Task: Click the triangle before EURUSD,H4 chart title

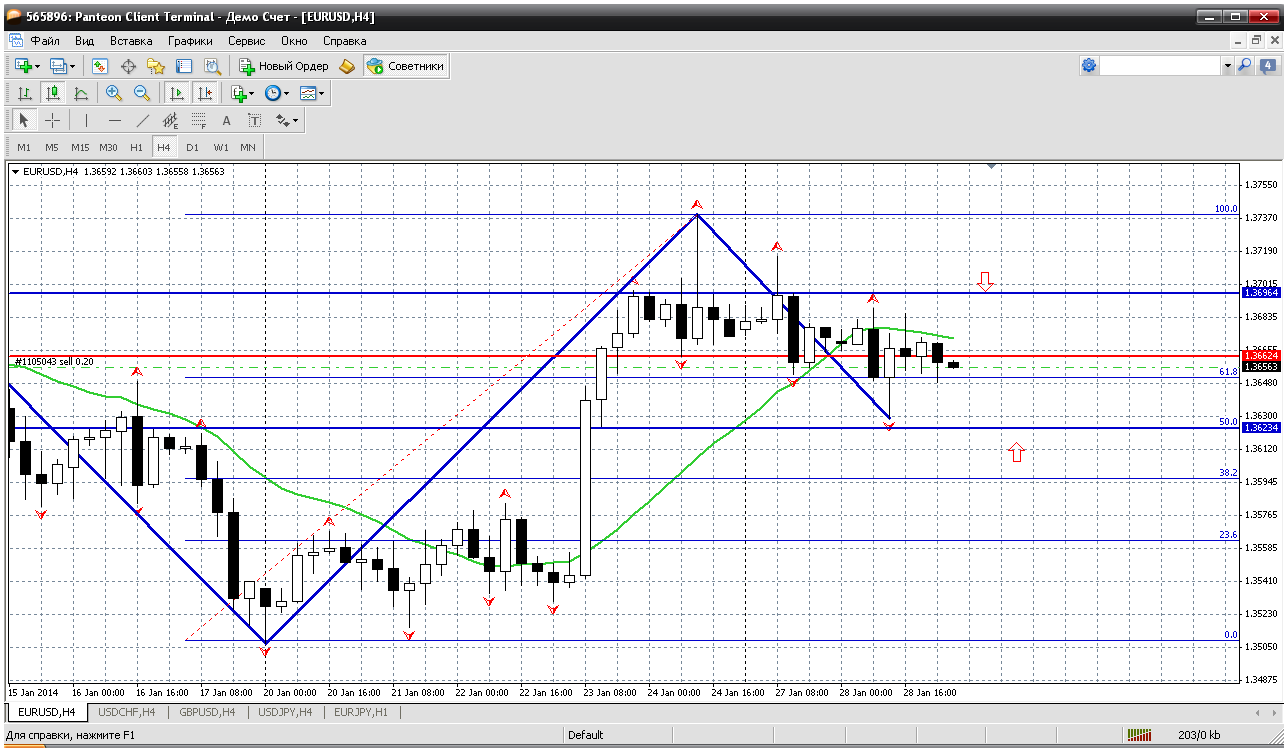Action: click(15, 172)
